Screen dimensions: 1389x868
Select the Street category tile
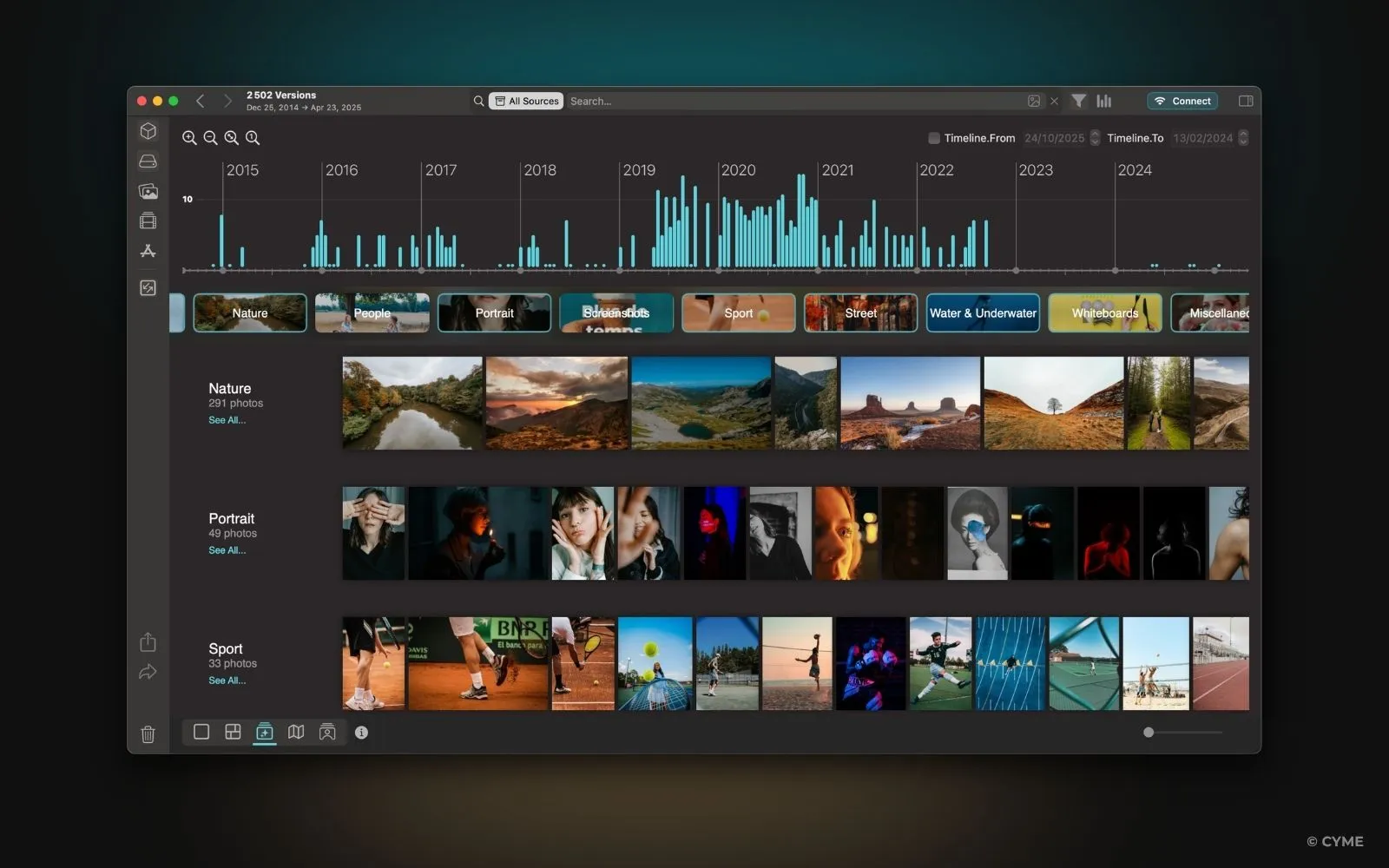tap(860, 313)
